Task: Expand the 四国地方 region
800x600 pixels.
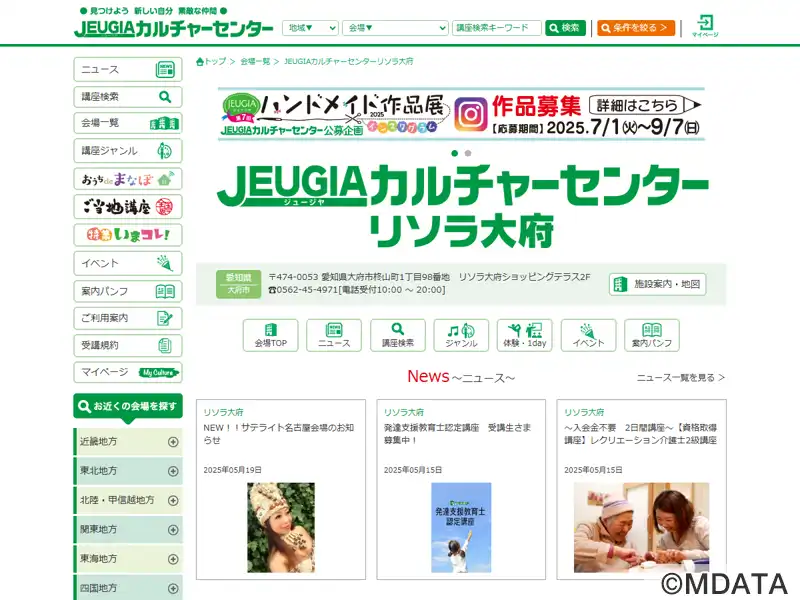Action: tap(128, 588)
